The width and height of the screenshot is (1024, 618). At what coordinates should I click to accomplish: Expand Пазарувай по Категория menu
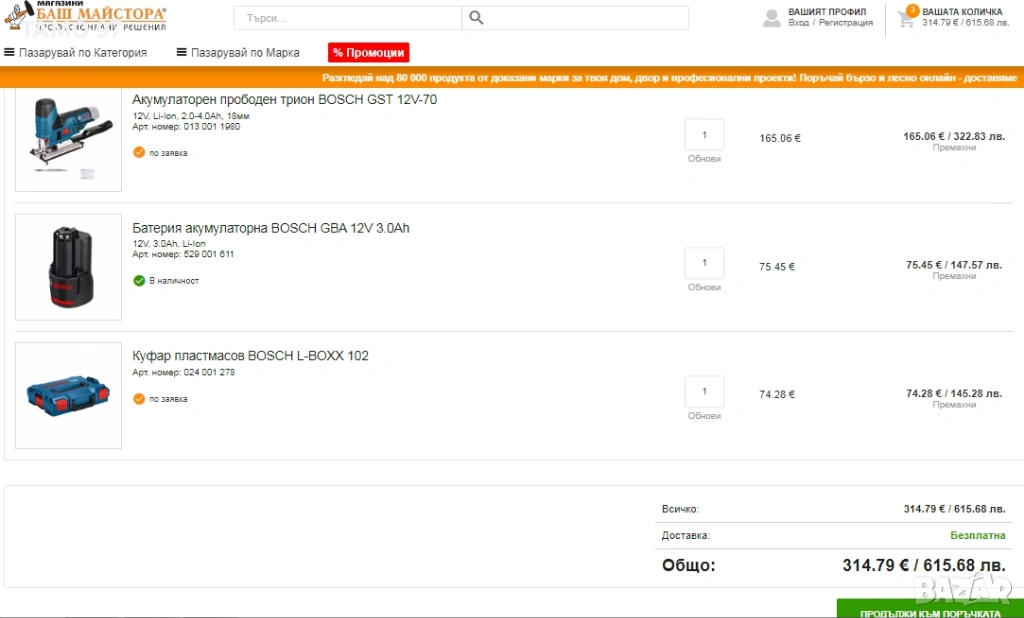click(76, 53)
